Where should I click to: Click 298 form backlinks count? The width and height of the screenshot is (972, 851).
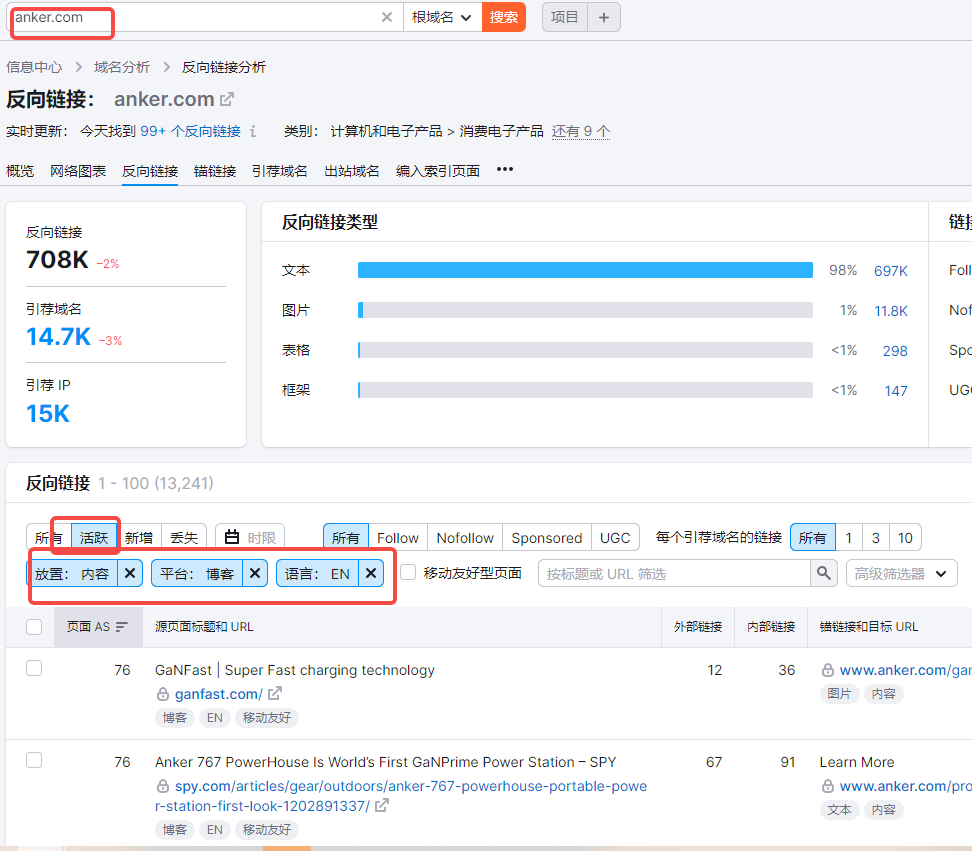point(895,351)
